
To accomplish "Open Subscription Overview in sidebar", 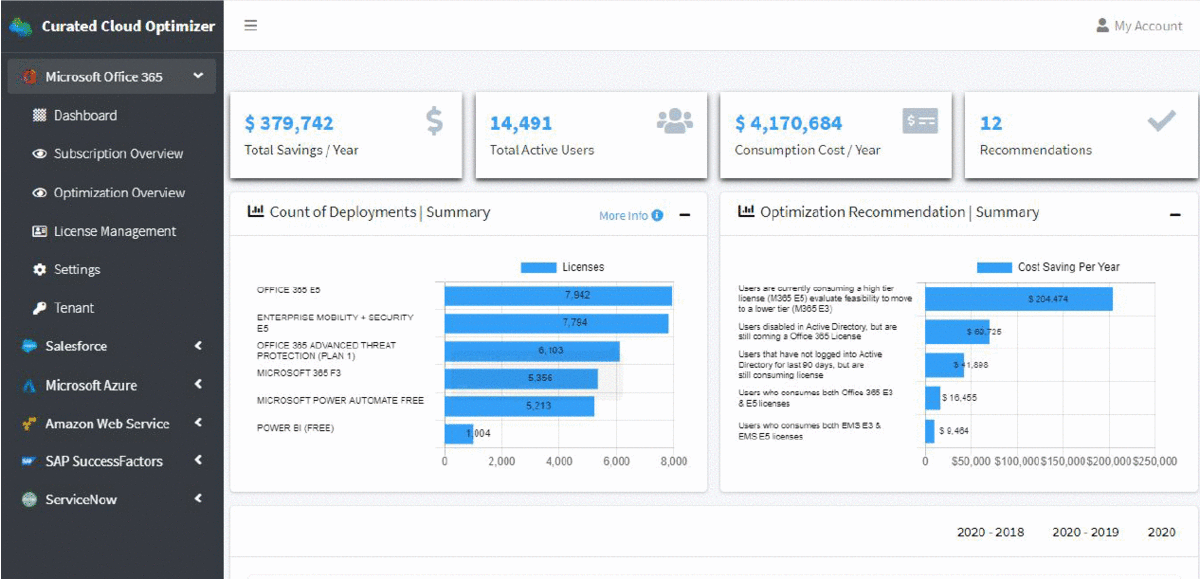I will [118, 154].
